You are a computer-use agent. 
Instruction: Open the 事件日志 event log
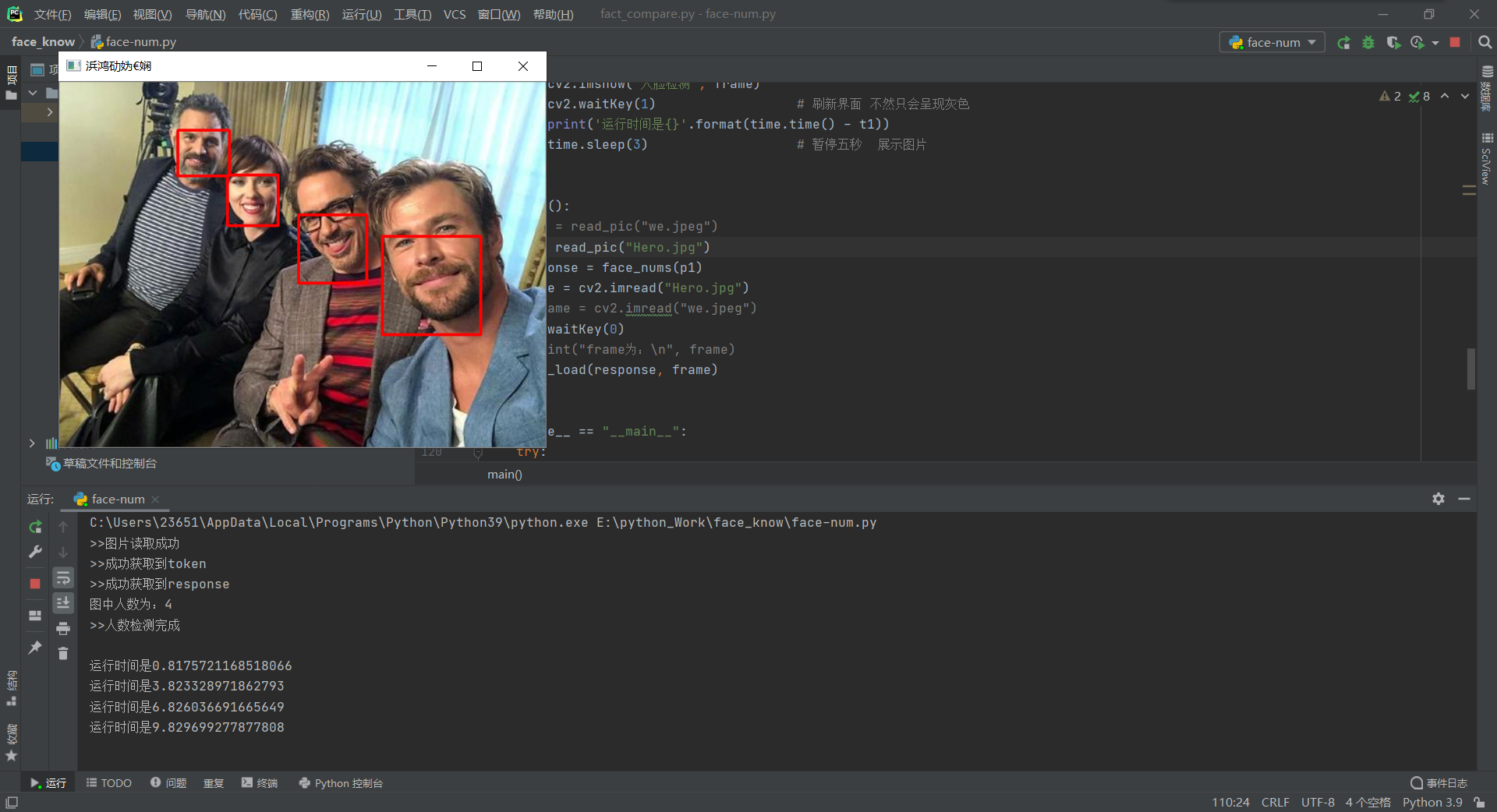point(1439,782)
